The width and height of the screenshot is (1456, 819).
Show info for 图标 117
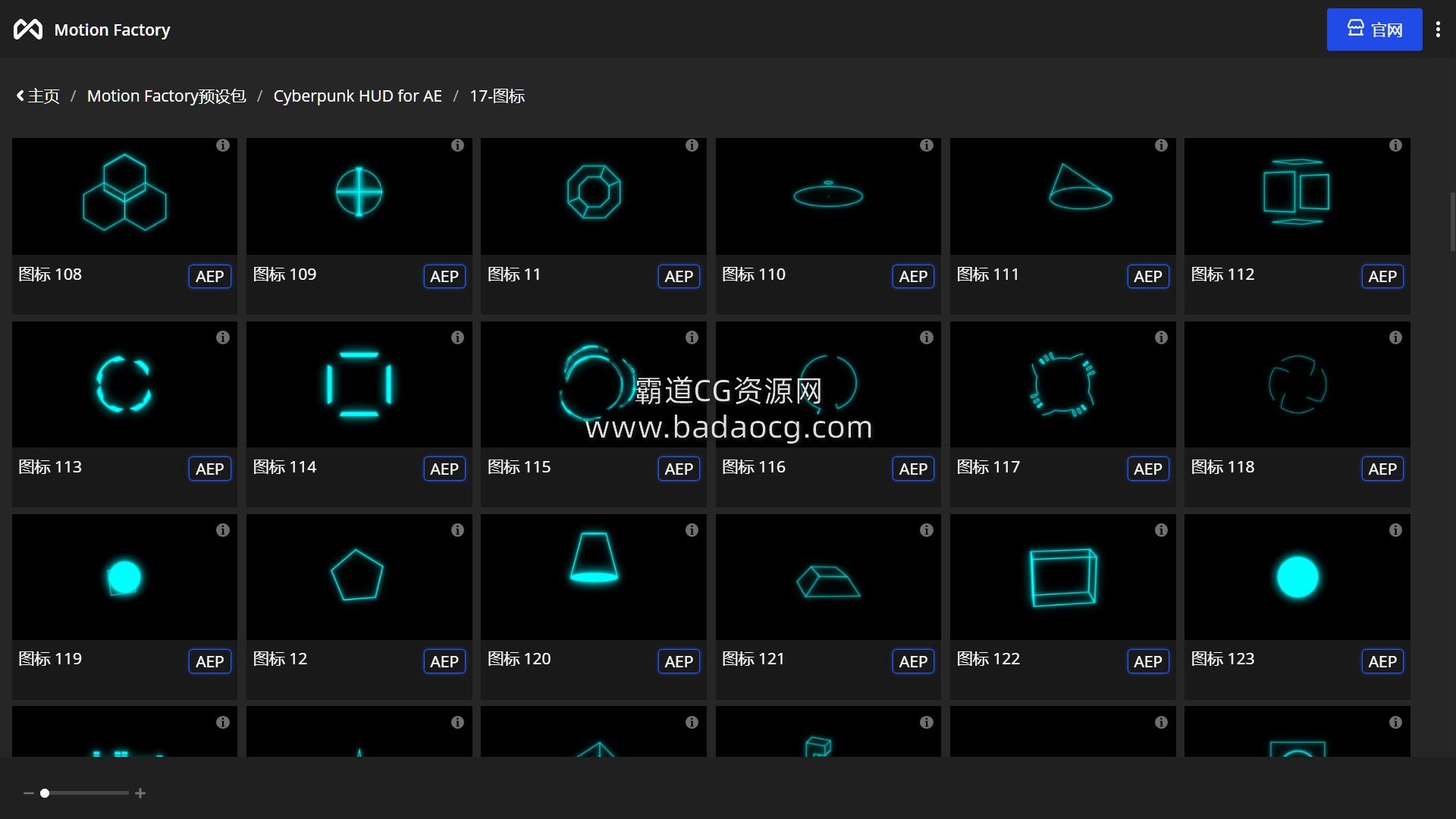point(1161,337)
